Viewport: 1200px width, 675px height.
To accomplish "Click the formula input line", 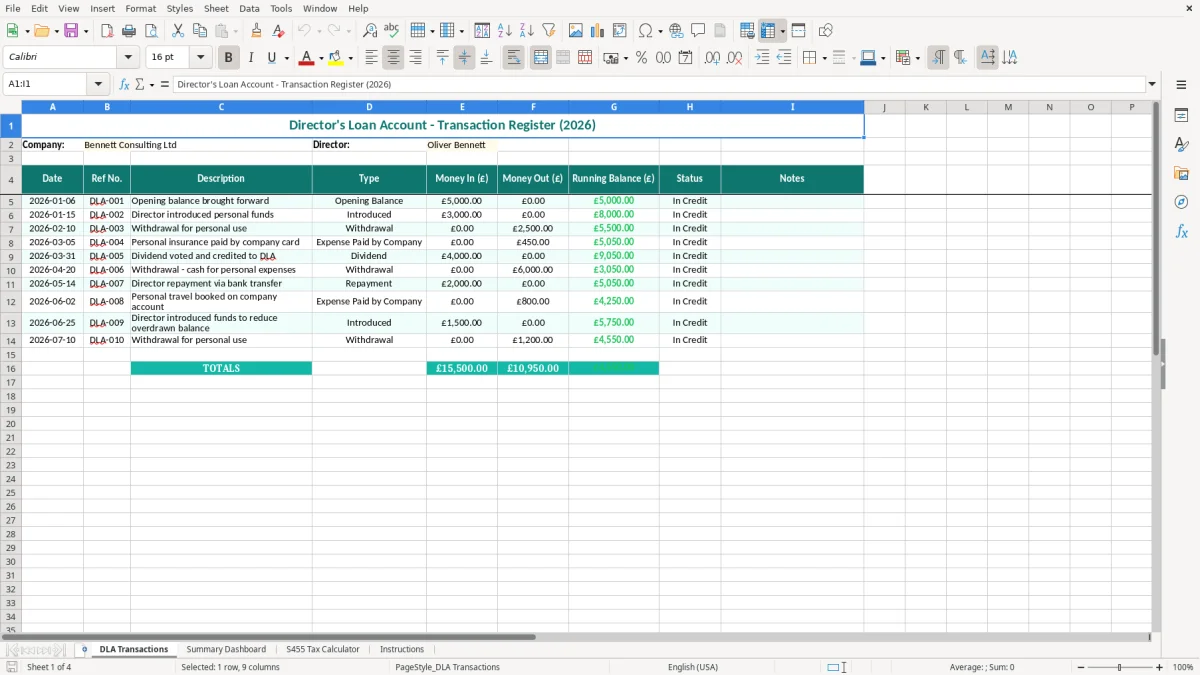I will [x=658, y=84].
